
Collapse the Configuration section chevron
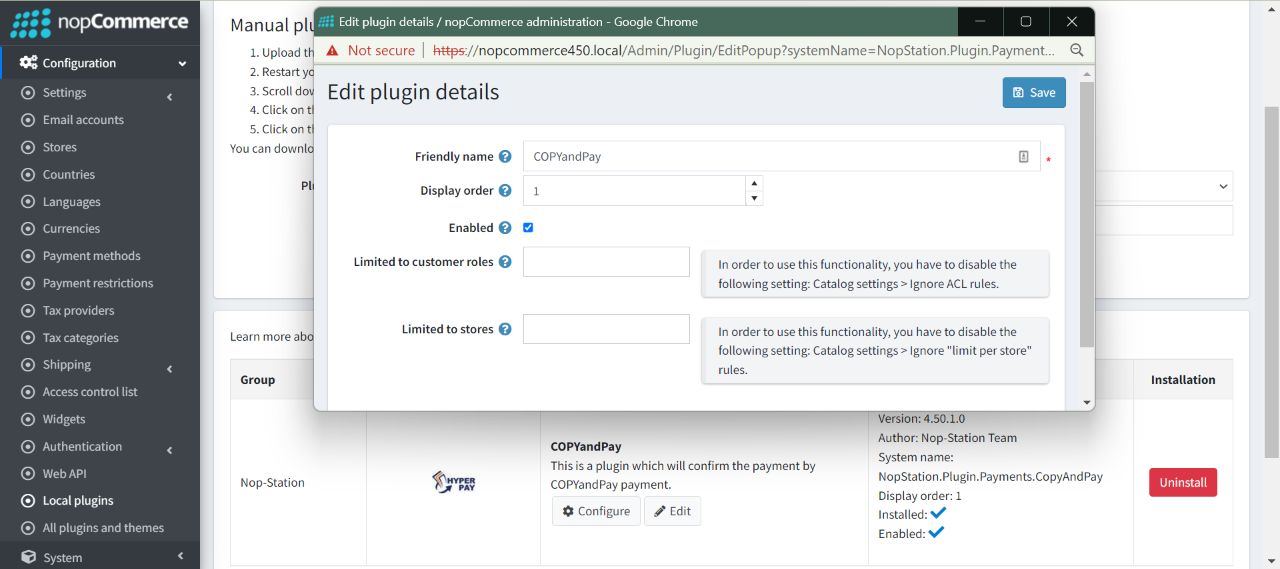(x=182, y=64)
